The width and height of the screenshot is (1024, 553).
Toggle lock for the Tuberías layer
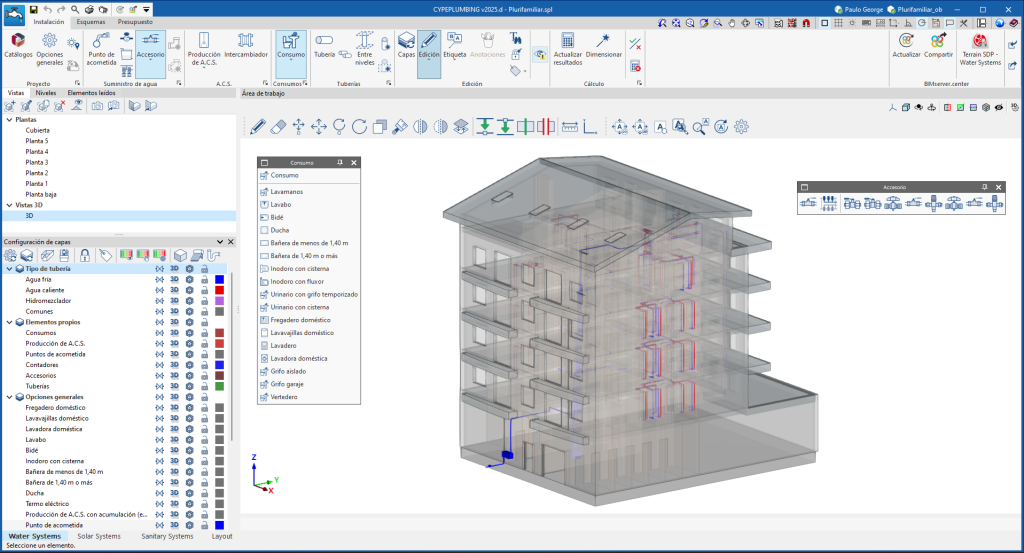point(204,386)
